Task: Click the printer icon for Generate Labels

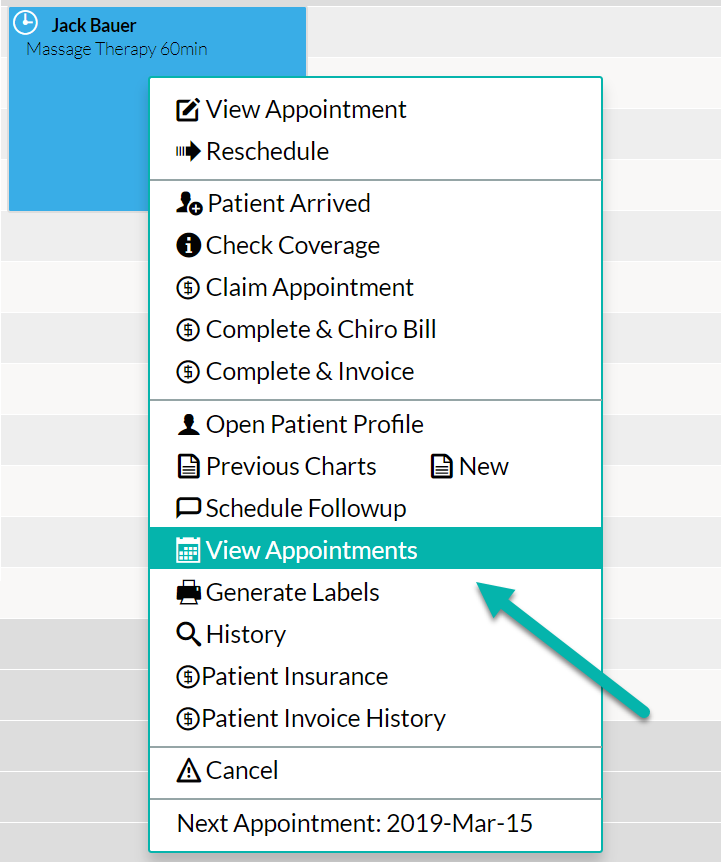Action: (188, 592)
